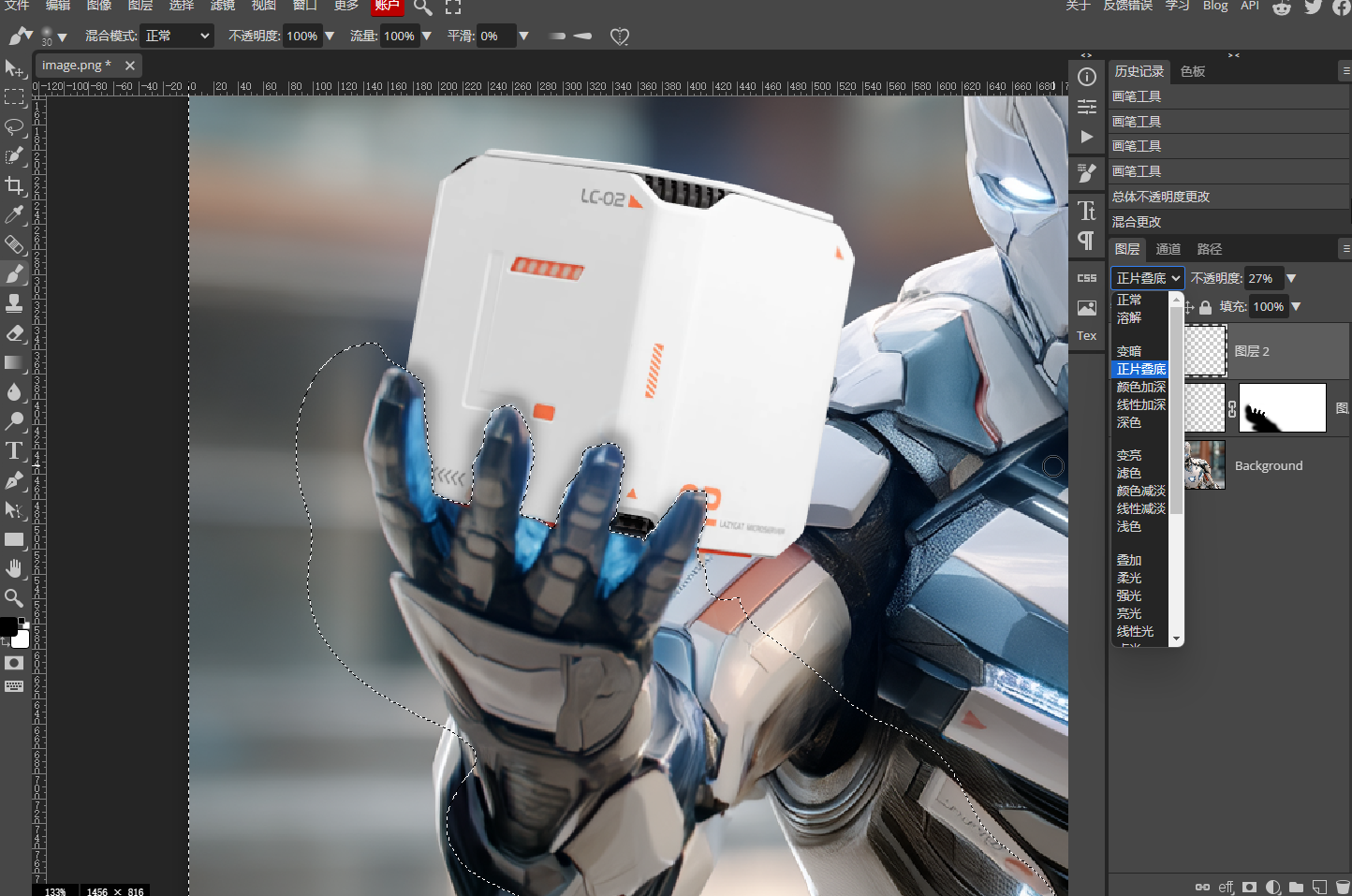This screenshot has height=896, width=1352.
Task: Switch to the 通道 tab
Action: point(1168,249)
